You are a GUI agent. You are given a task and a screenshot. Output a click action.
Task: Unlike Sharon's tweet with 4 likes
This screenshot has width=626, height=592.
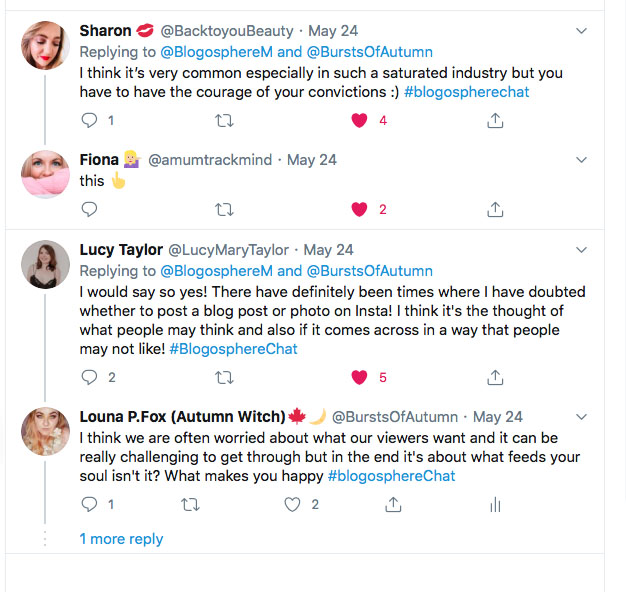[359, 120]
